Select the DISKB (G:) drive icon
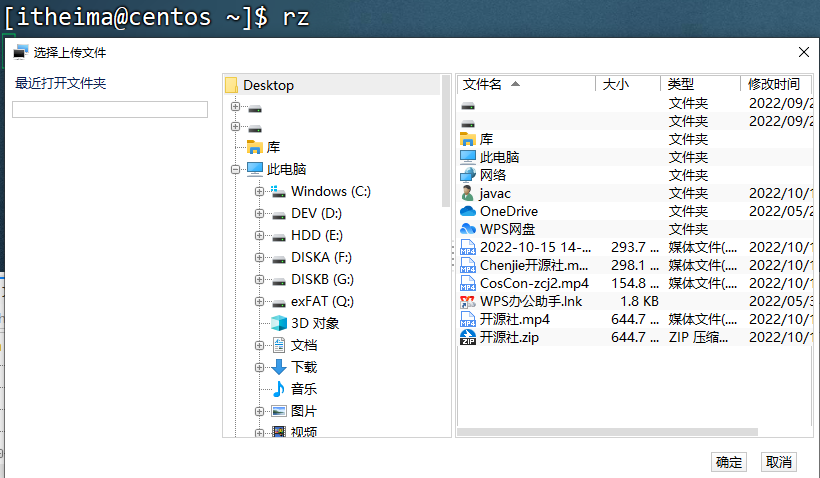Image resolution: width=820 pixels, height=478 pixels. (279, 280)
